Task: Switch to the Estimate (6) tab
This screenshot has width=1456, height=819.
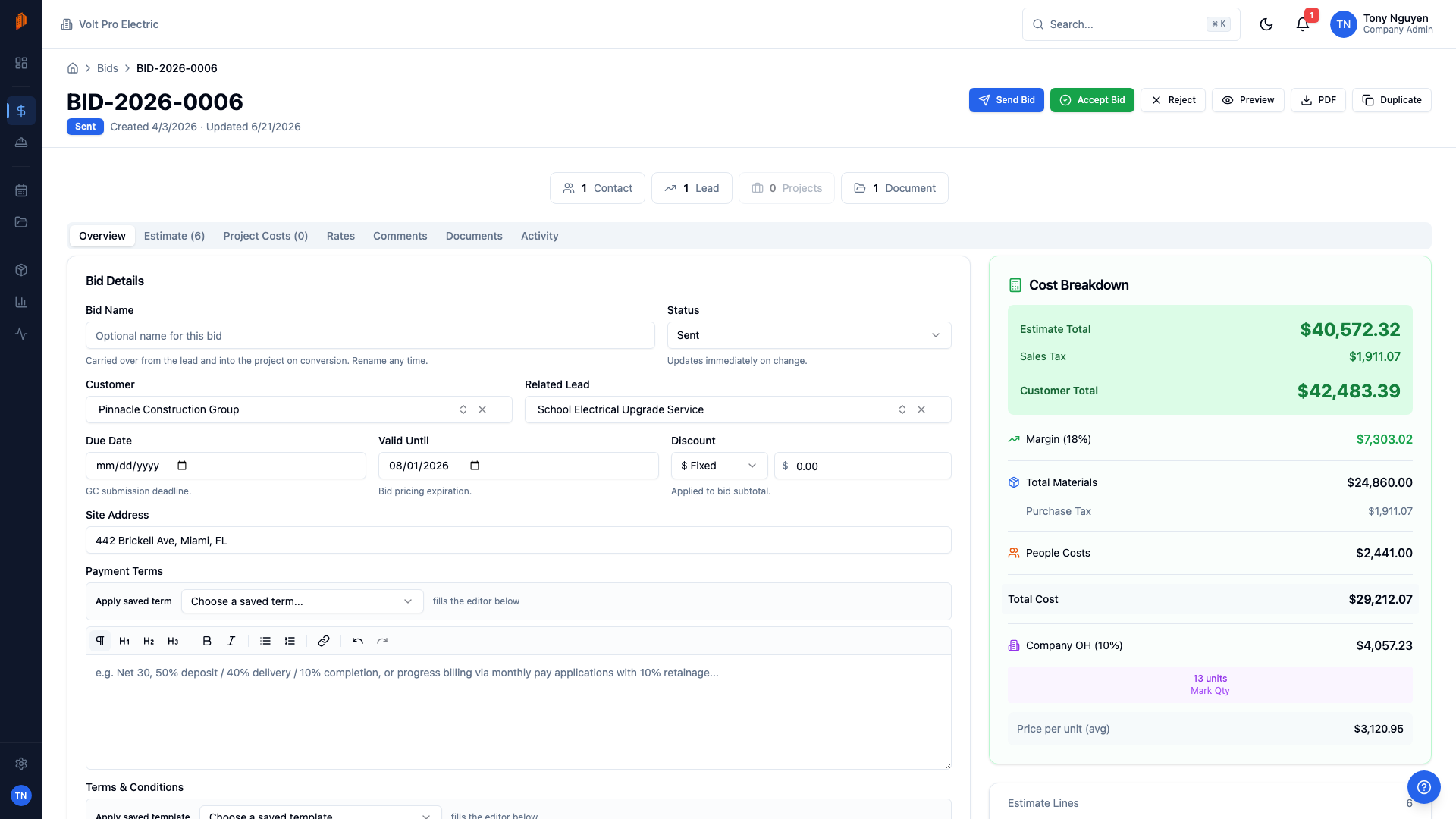Action: (x=174, y=236)
